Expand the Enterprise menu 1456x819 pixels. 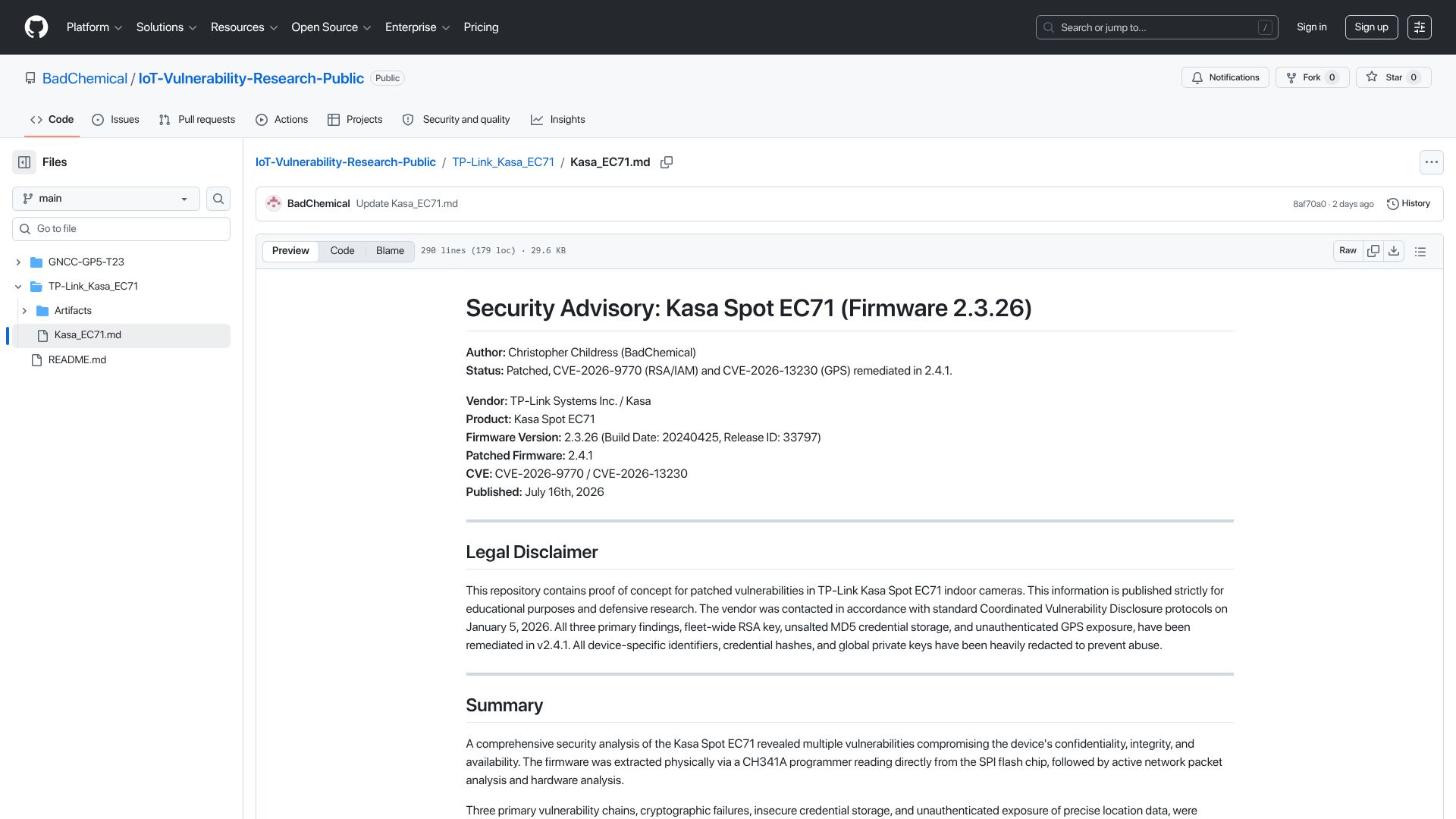point(417,27)
